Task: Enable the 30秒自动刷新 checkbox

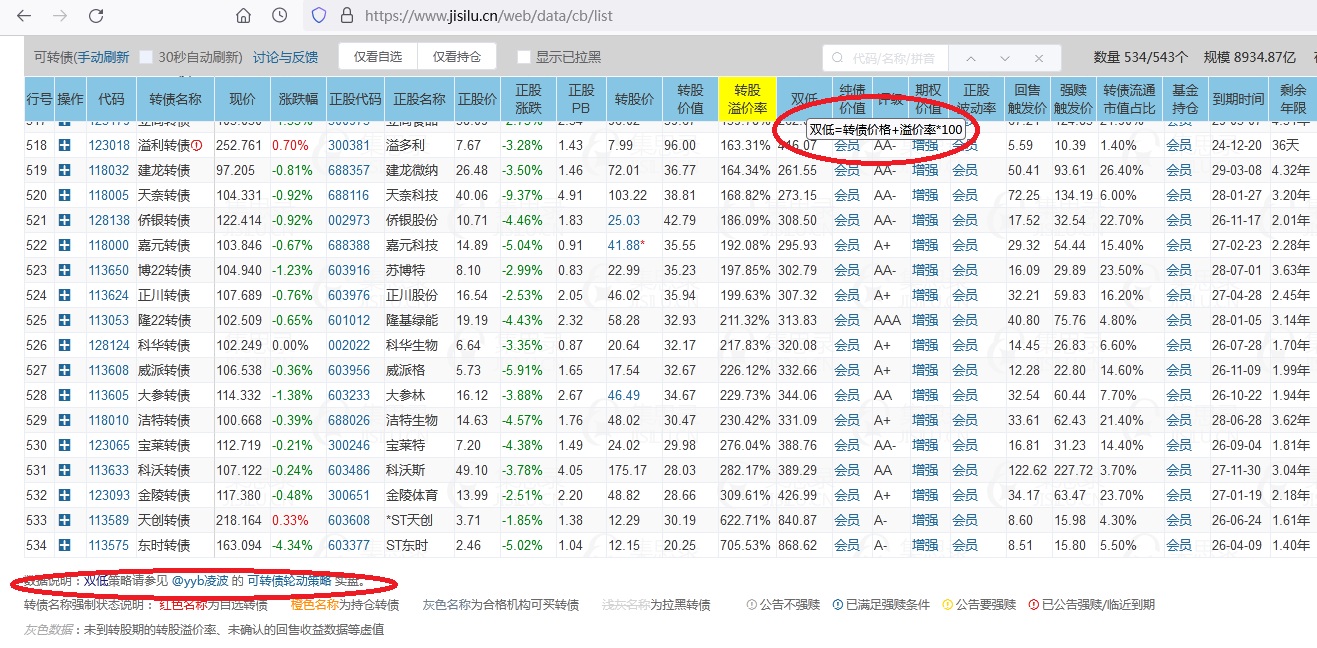Action: (x=146, y=58)
